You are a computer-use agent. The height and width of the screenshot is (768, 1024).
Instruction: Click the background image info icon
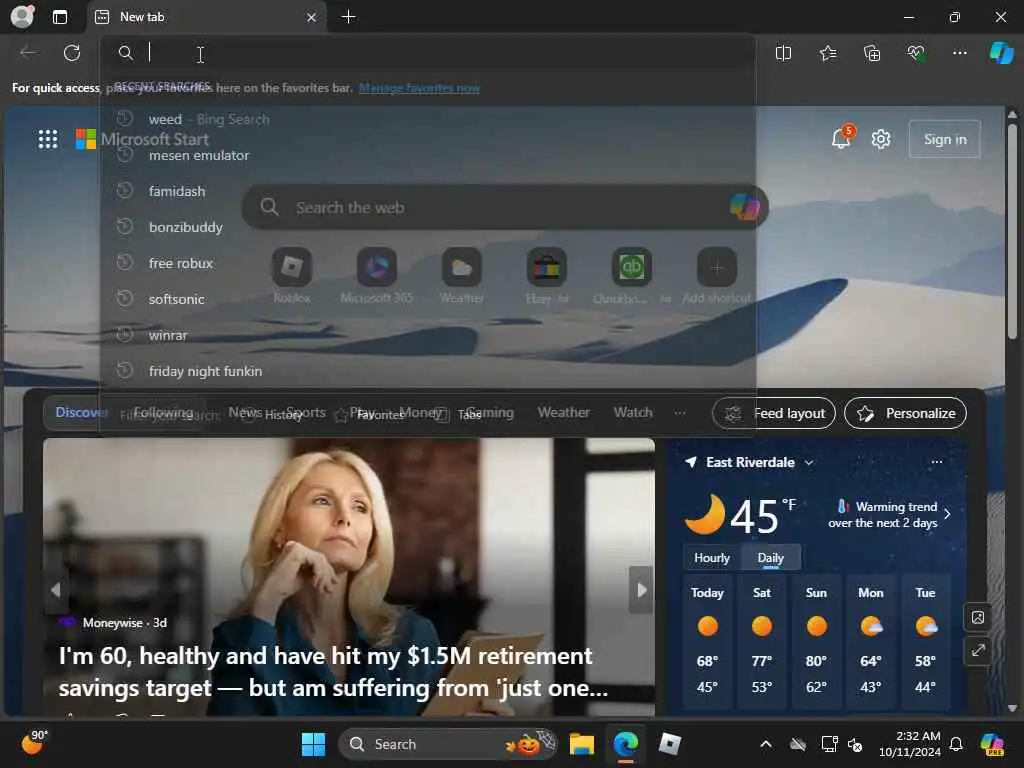978,617
